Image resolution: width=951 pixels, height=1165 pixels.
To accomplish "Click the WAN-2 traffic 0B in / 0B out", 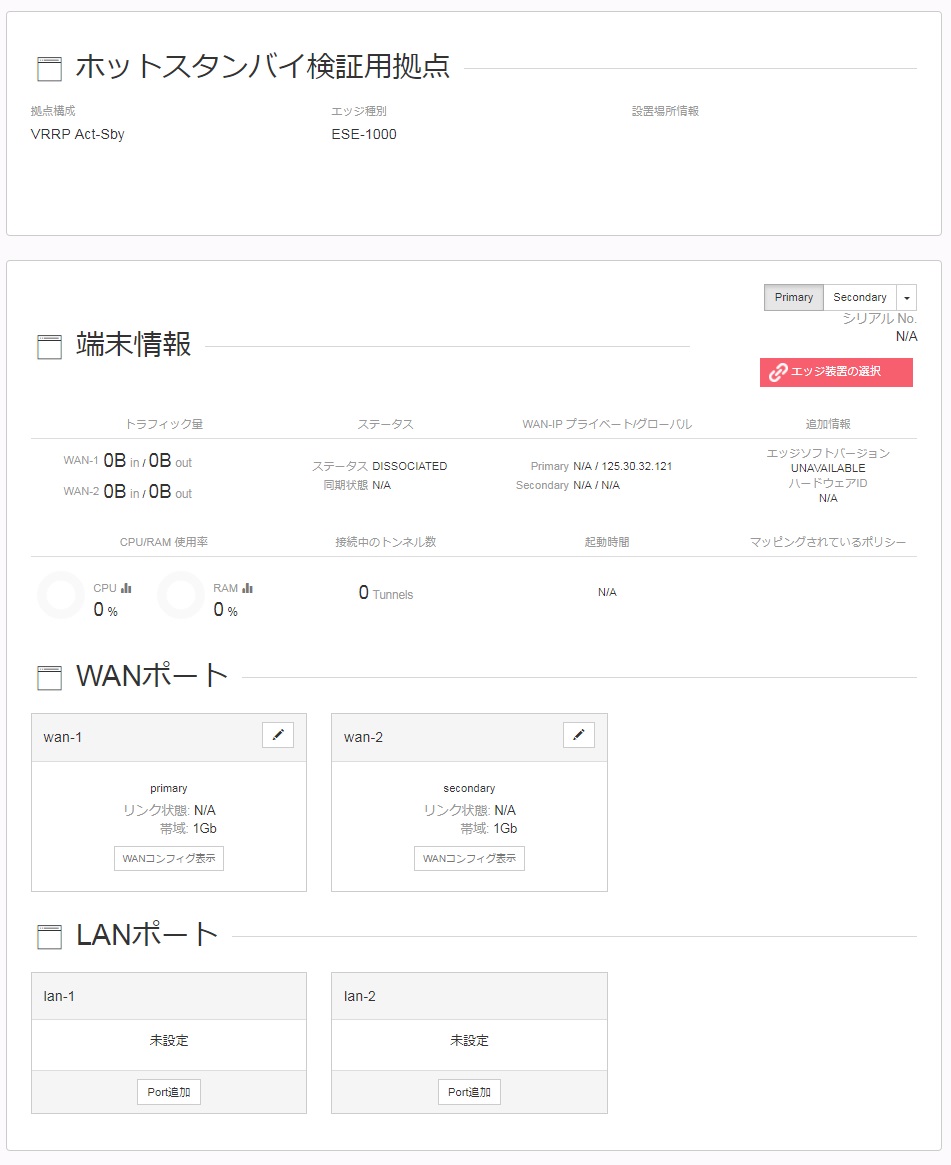I will [147, 493].
